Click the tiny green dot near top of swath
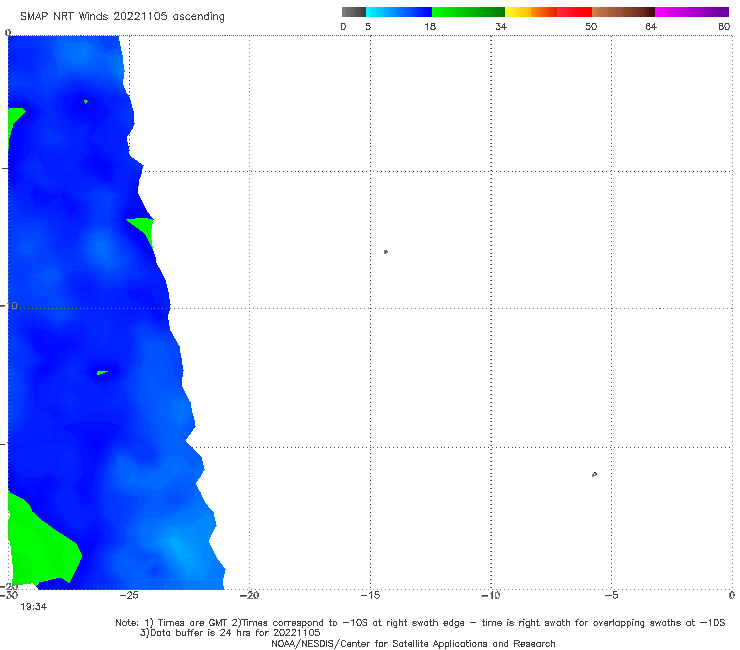Viewport: 740px width, 650px height. coord(86,101)
